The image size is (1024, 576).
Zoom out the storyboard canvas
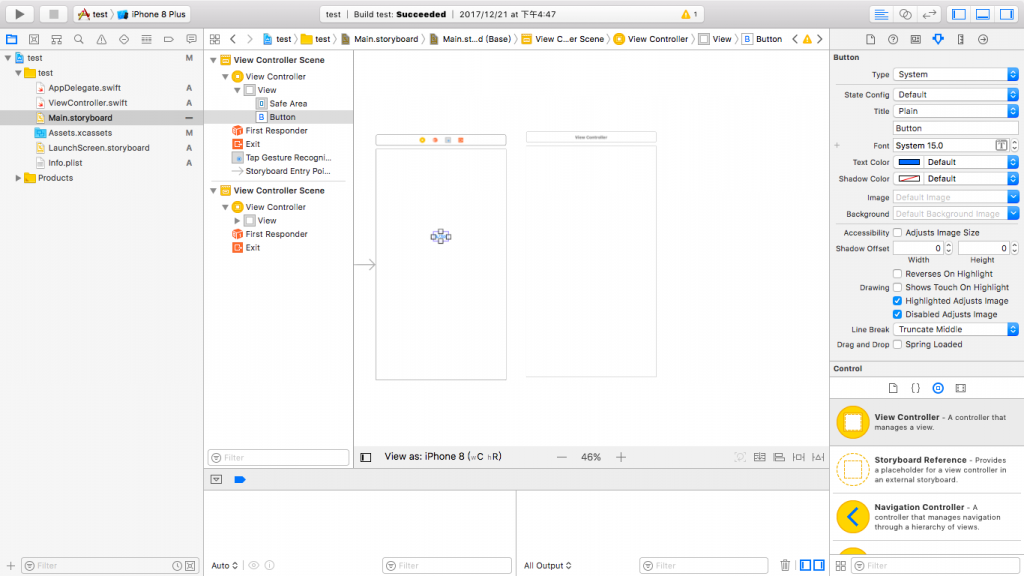pos(562,457)
